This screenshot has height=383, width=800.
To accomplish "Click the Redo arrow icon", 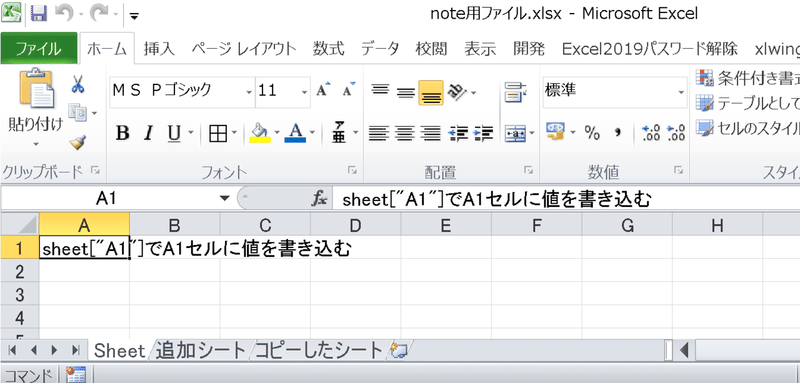I will (x=99, y=13).
